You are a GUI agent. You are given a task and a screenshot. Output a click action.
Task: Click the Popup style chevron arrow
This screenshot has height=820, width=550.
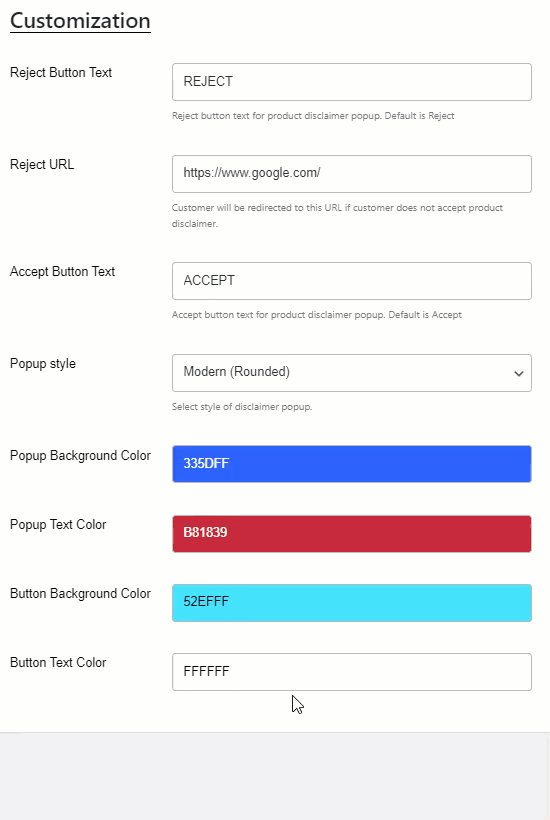pos(519,373)
